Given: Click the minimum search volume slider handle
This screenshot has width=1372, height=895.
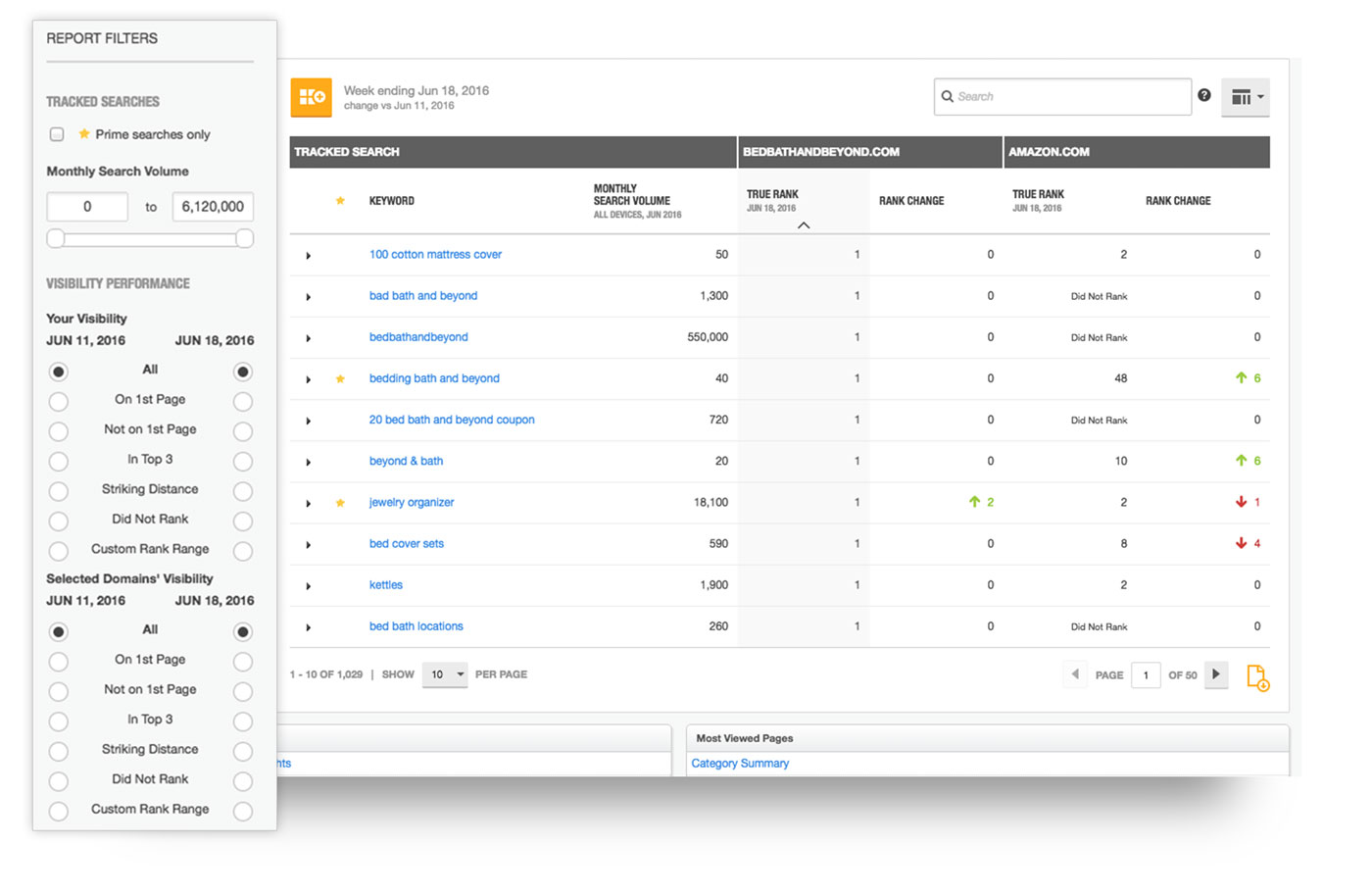Looking at the screenshot, I should (x=56, y=238).
